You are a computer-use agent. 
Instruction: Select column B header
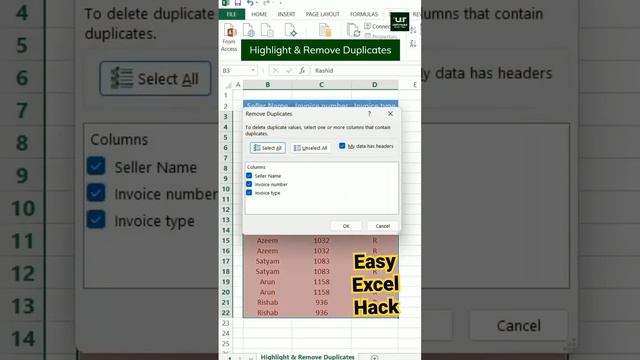coord(268,85)
